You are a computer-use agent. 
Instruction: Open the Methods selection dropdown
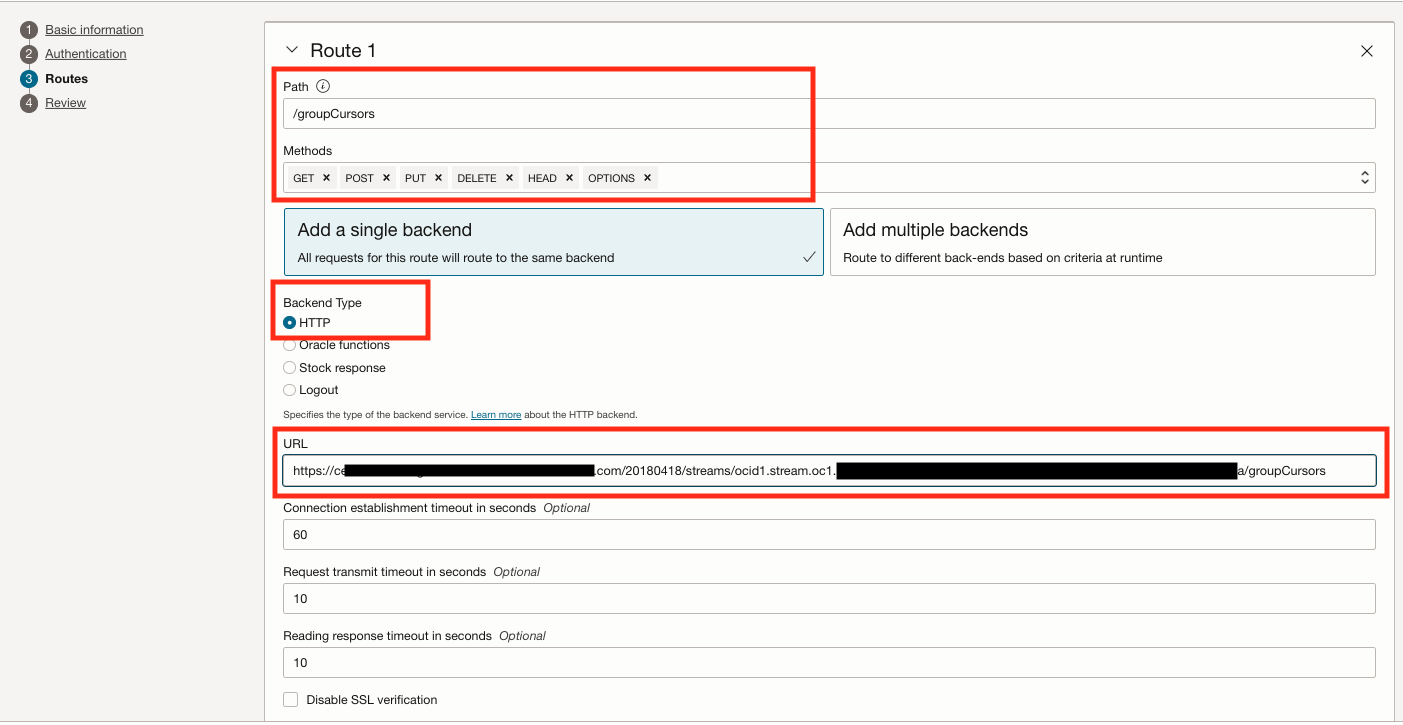point(1364,177)
